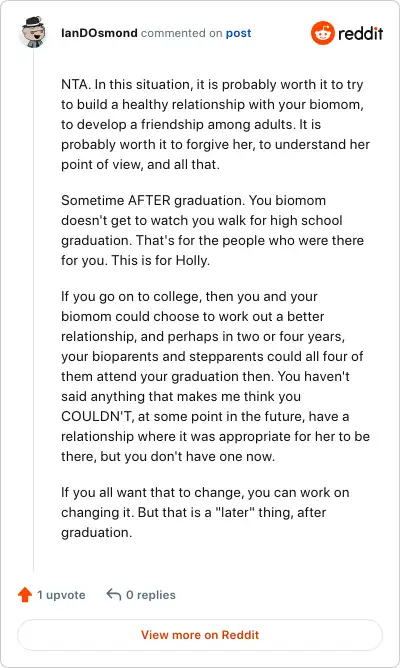Click the capitalized word AFTER in comment
This screenshot has height=668, width=400.
coord(149,200)
